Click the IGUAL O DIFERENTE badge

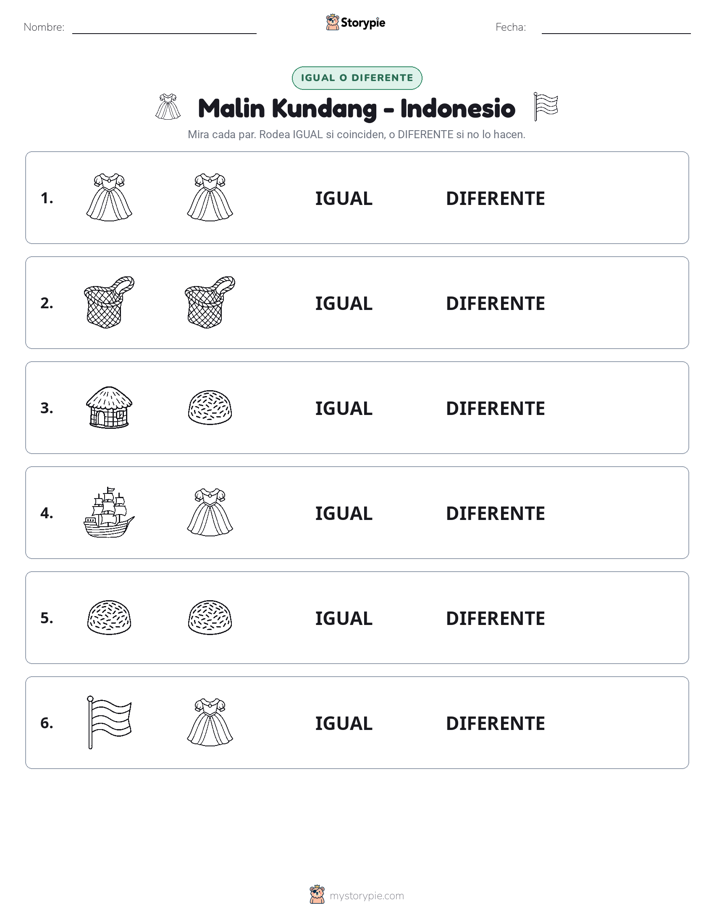pos(357,78)
